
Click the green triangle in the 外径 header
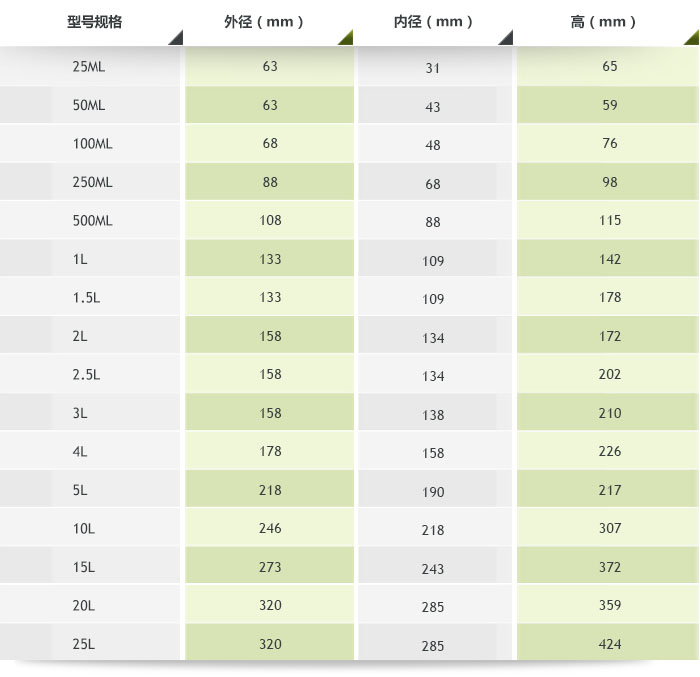point(346,38)
